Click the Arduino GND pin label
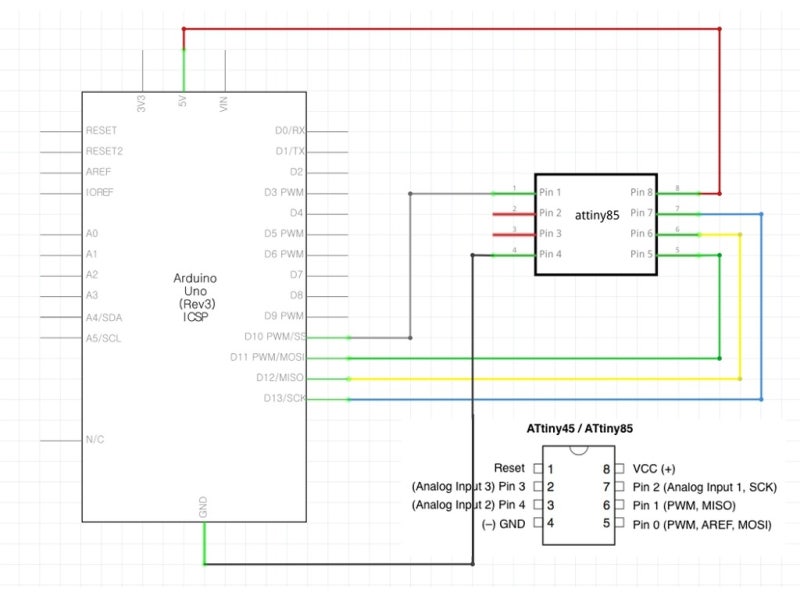This screenshot has height=596, width=800. 203,507
